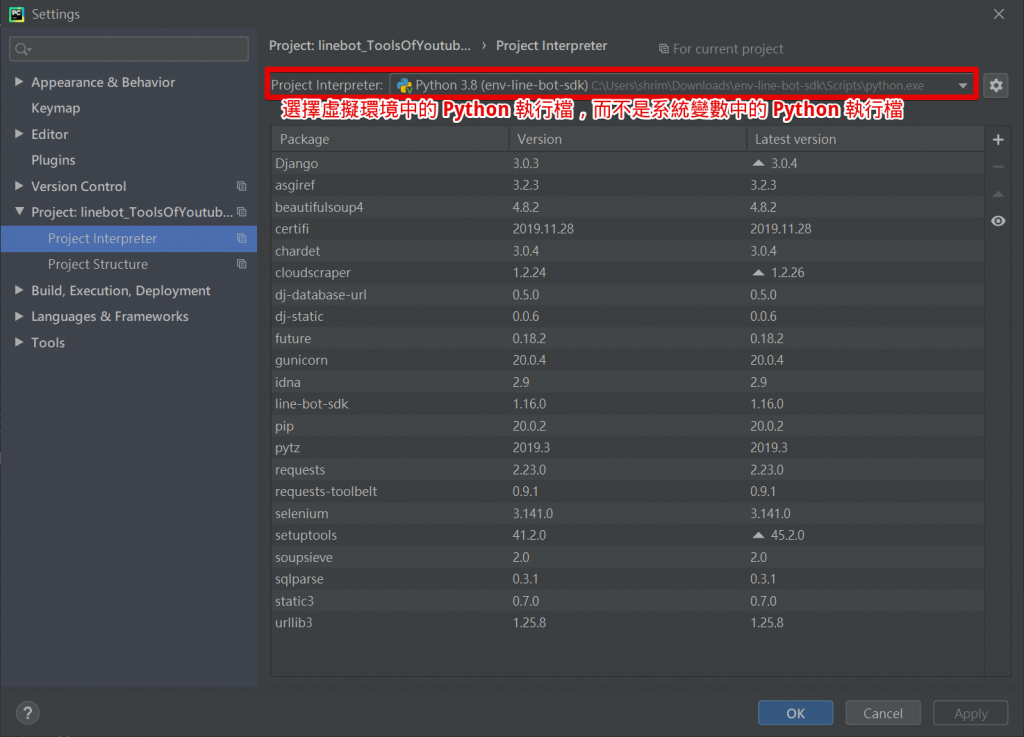Close the Settings dialog
1024x737 pixels.
tap(999, 14)
